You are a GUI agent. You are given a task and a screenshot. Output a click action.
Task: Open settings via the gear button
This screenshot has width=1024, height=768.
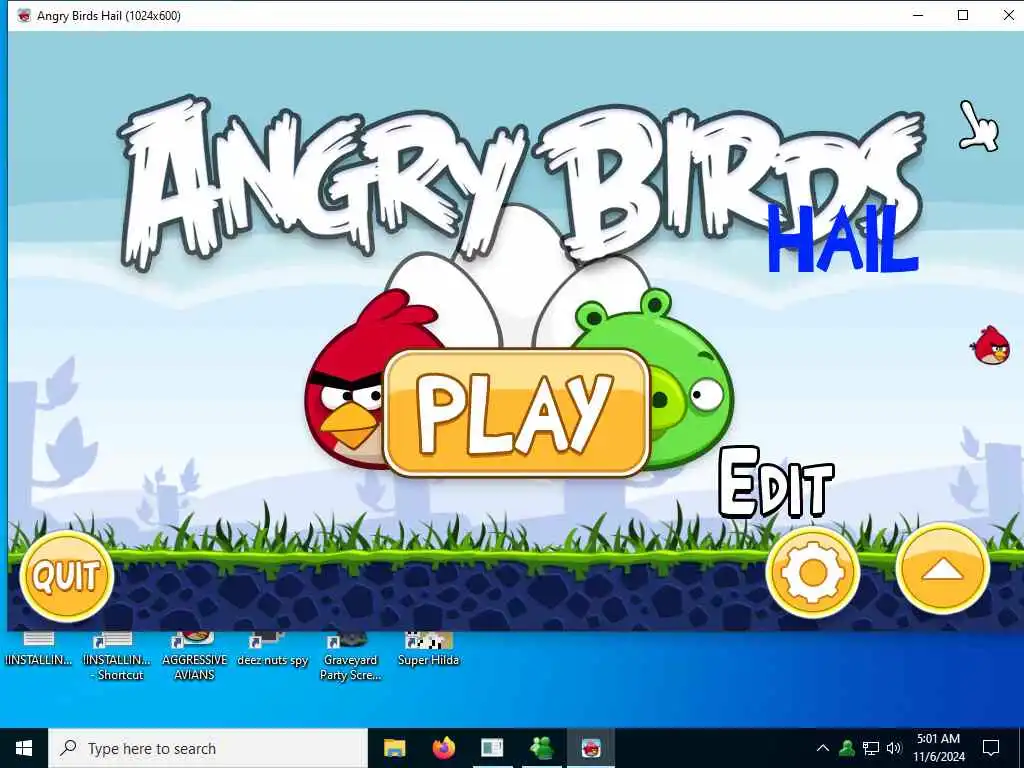[x=812, y=573]
